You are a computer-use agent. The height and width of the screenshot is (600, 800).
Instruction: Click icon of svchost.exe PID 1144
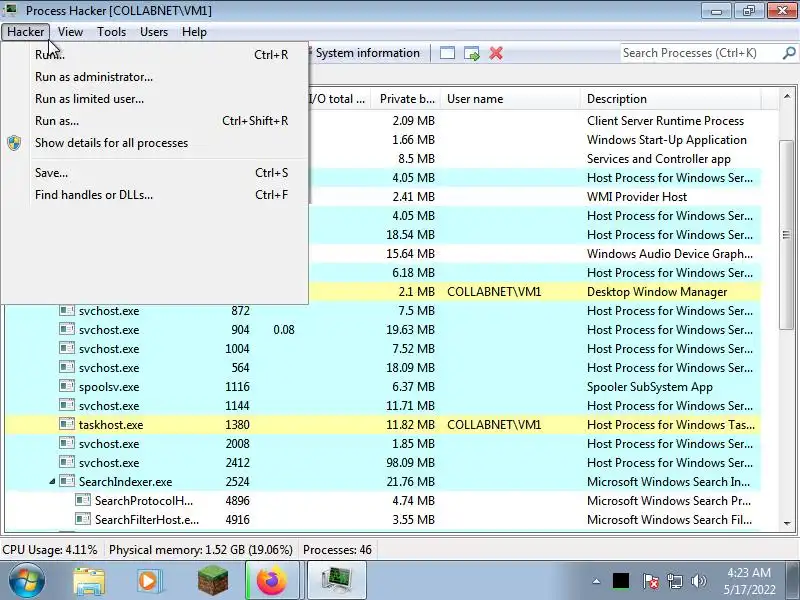click(67, 405)
